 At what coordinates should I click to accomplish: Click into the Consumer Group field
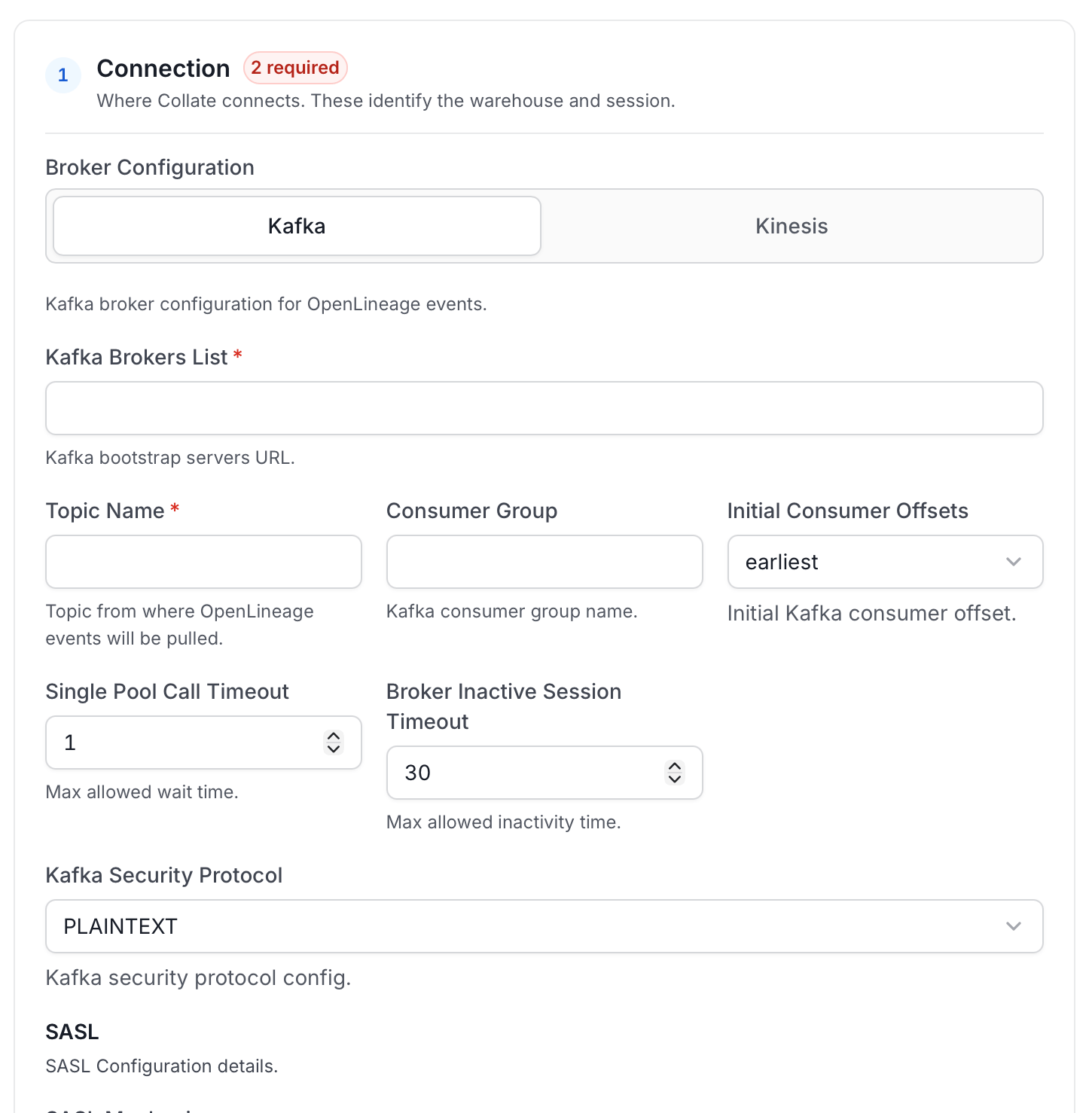pyautogui.click(x=544, y=562)
